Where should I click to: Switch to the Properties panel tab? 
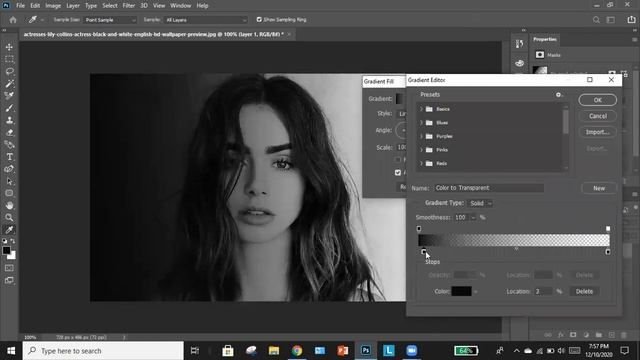coord(545,39)
